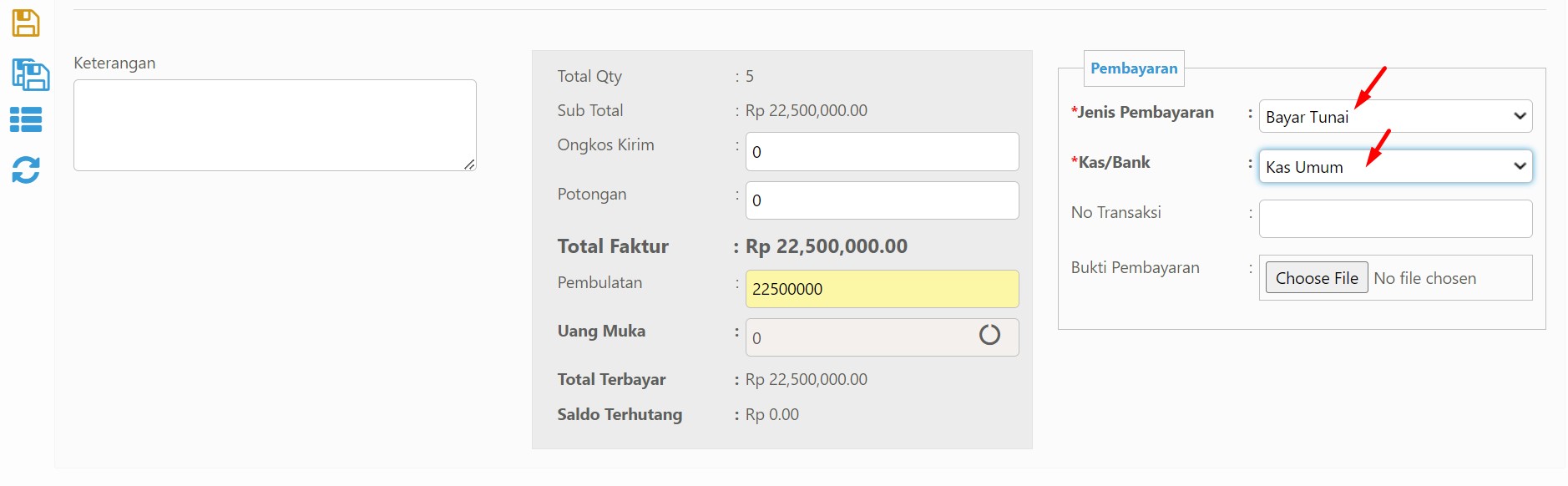Screen dimensions: 1568x486
Task: Open the Jenis Pembayaran dropdown
Action: 1395,116
